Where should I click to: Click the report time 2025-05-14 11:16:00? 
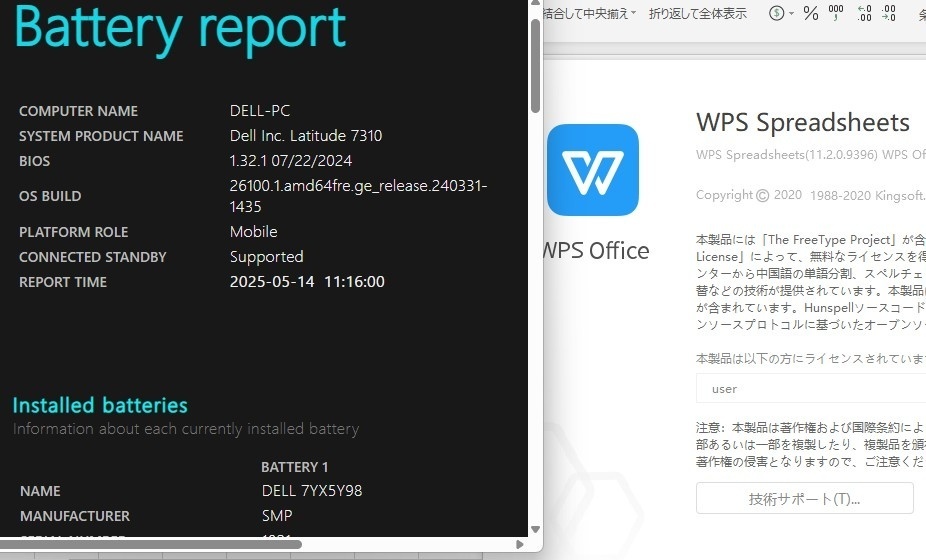click(307, 282)
